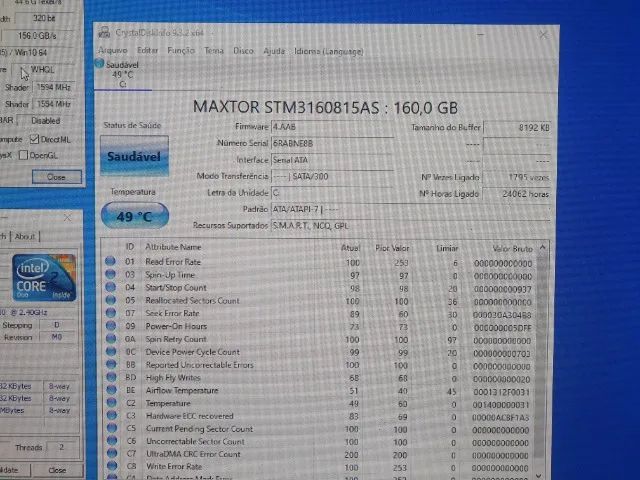Click the 49 °C temperature button
The width and height of the screenshot is (640, 480).
pos(135,216)
